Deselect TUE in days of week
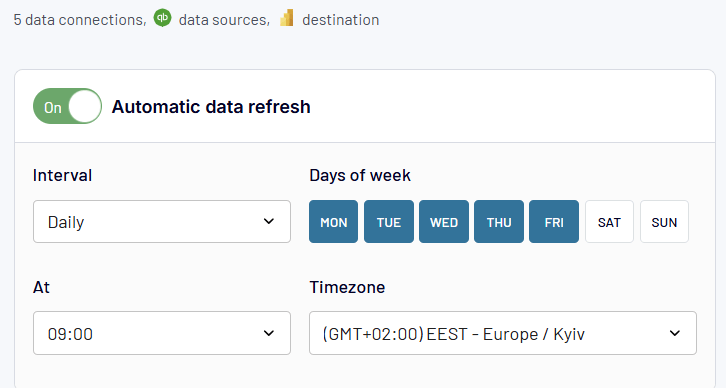This screenshot has width=726, height=388. [x=388, y=222]
